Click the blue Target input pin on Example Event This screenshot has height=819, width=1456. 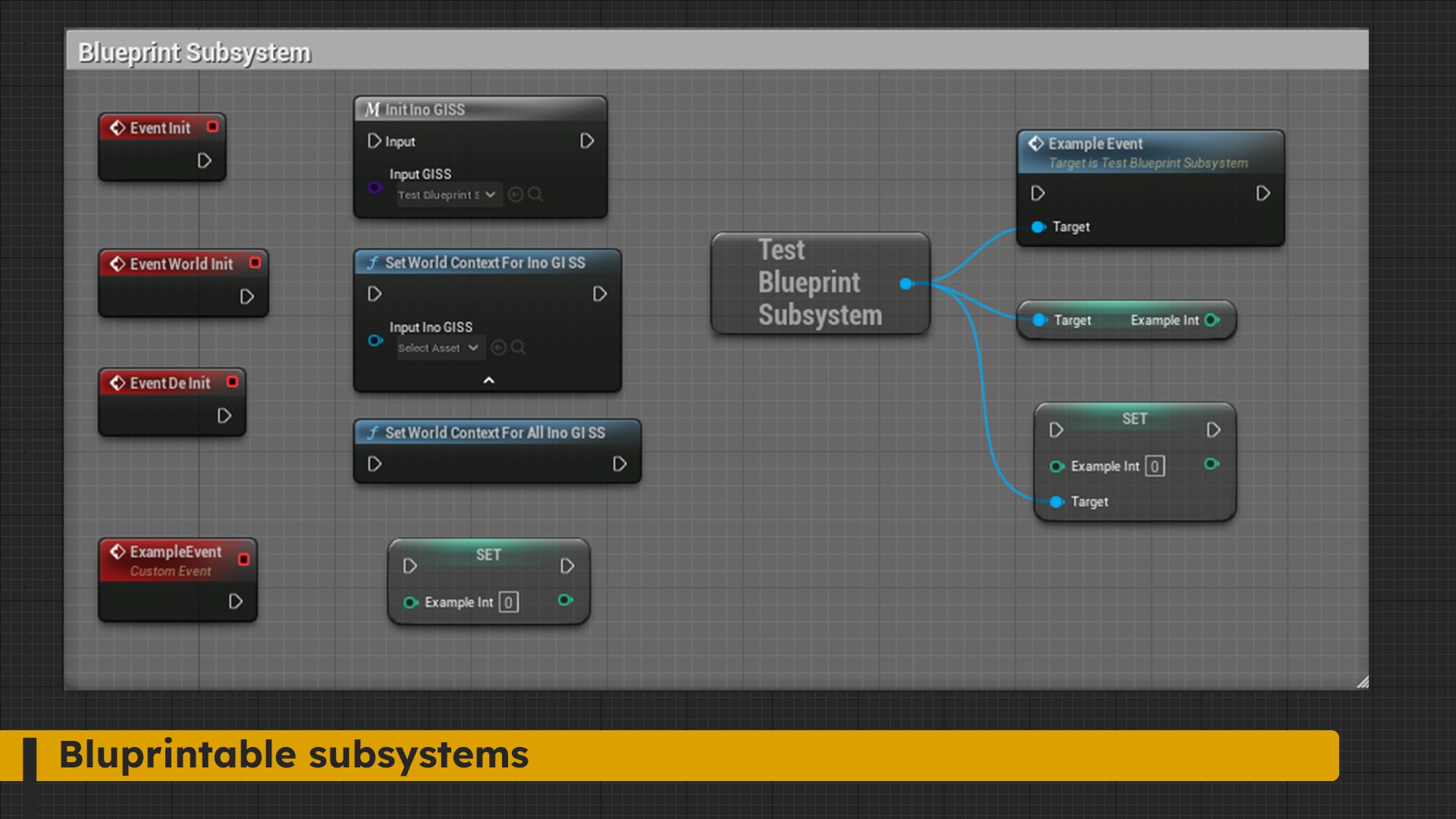[1038, 227]
